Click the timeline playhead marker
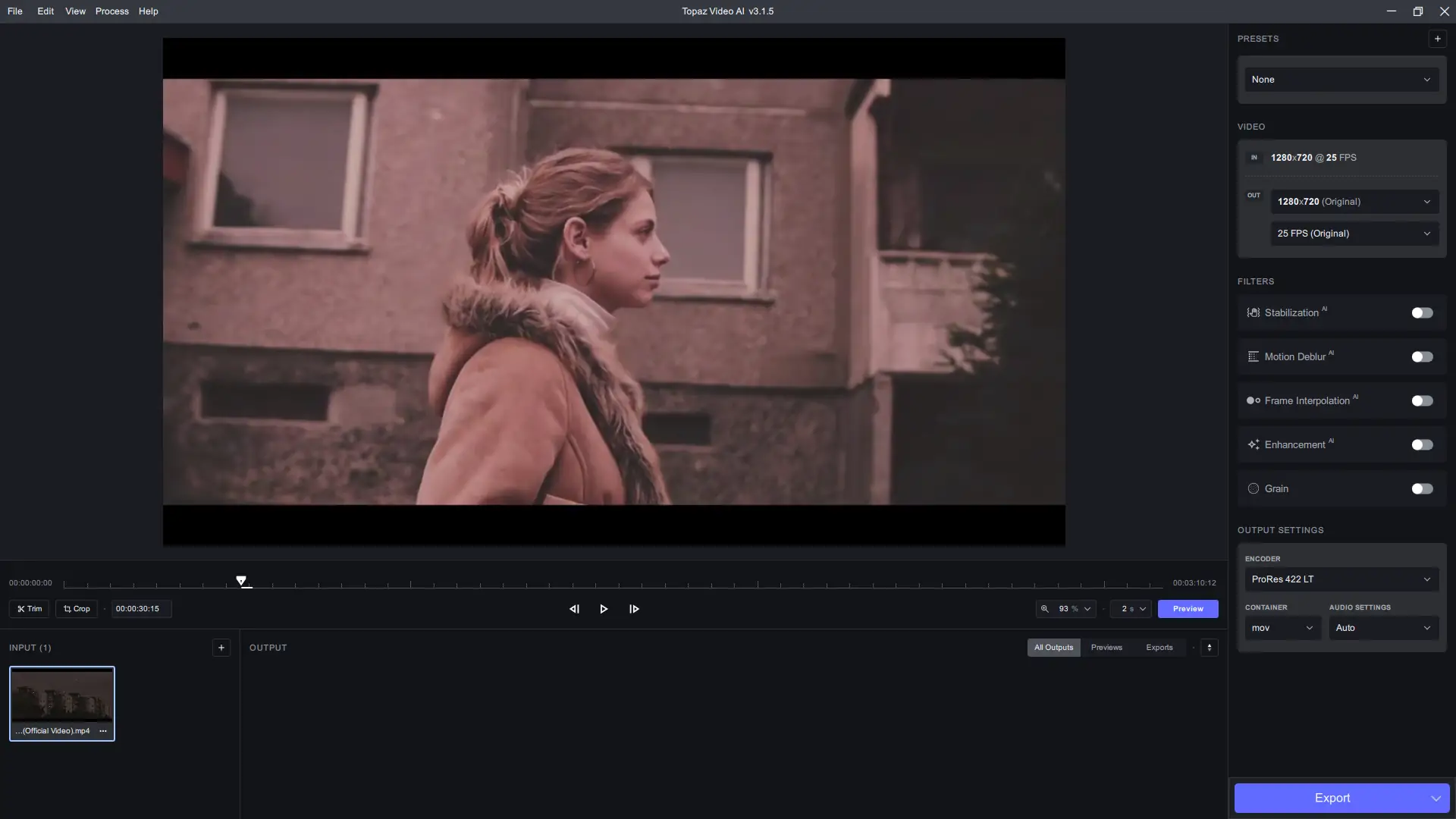Screen dimensions: 1456x819 coord(241,581)
